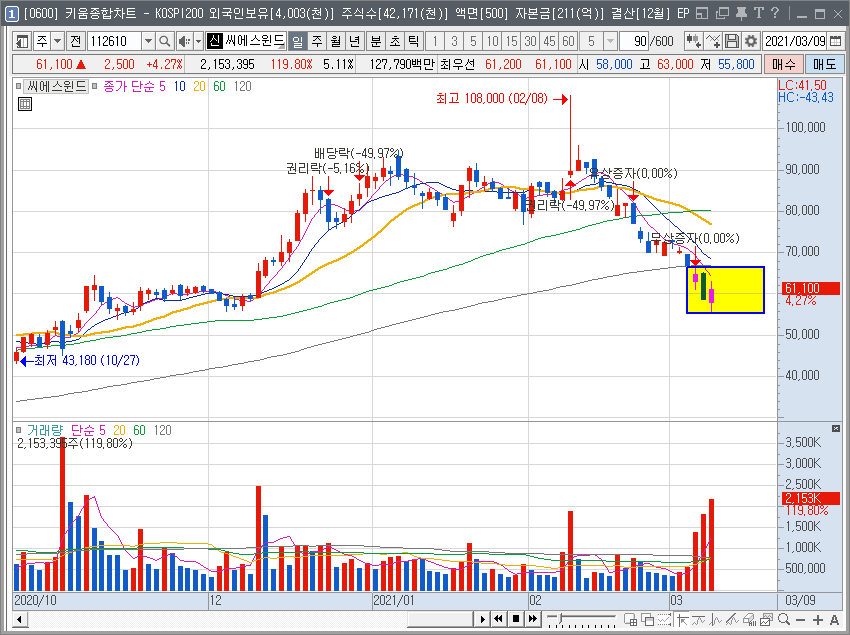Click the bottom-bar magnifier zoom icon

coord(784,619)
